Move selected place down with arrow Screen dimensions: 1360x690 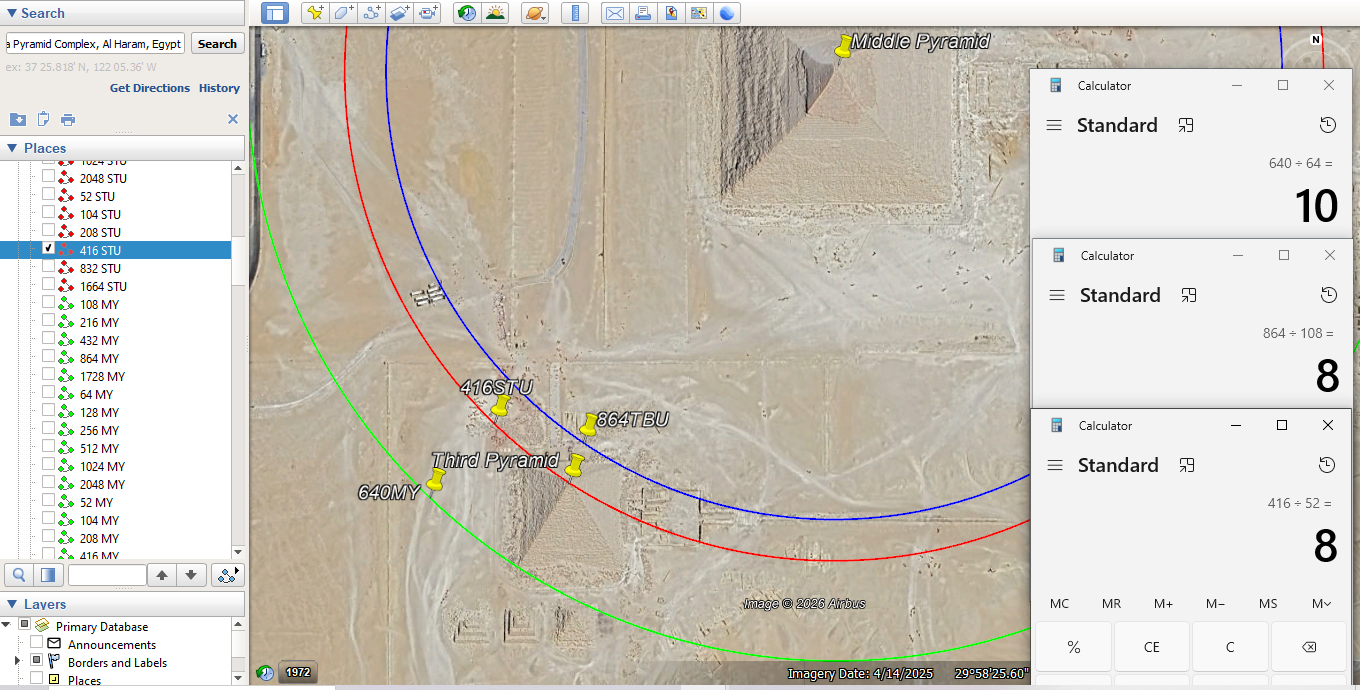(x=192, y=575)
